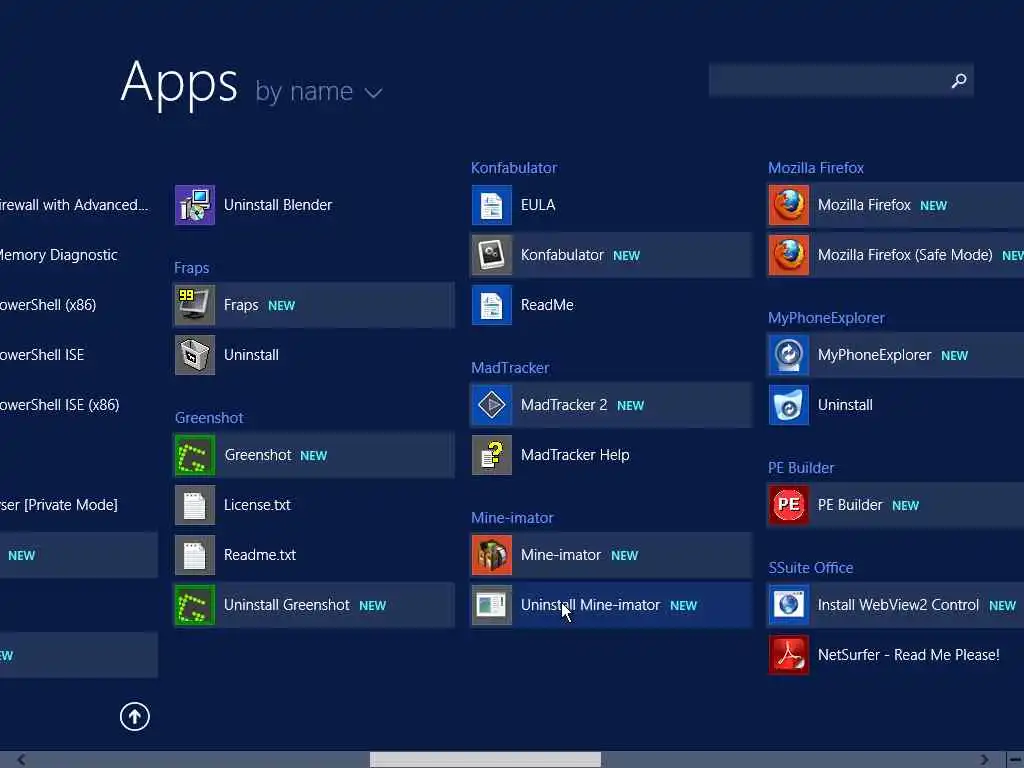
Task: Open the Readme.txt document icon
Action: tap(195, 555)
